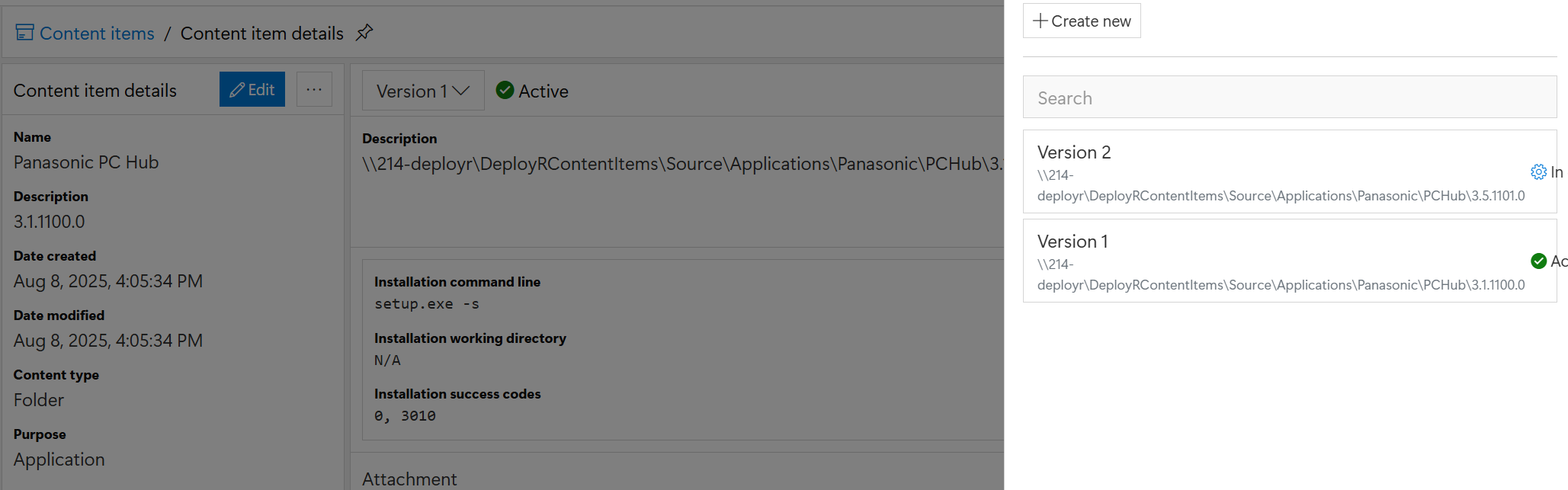The image size is (1568, 490).
Task: Open Content items breadcrumb link
Action: 97,34
